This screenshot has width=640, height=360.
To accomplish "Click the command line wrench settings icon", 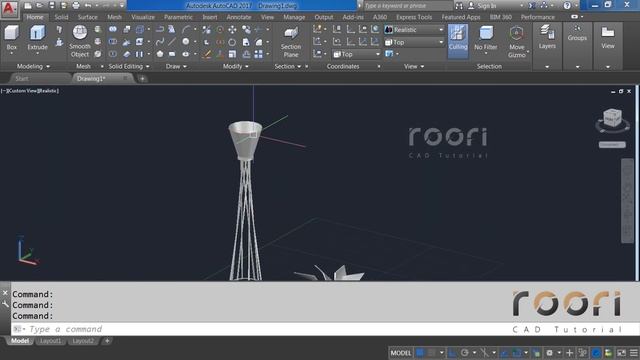I will click(x=5, y=304).
